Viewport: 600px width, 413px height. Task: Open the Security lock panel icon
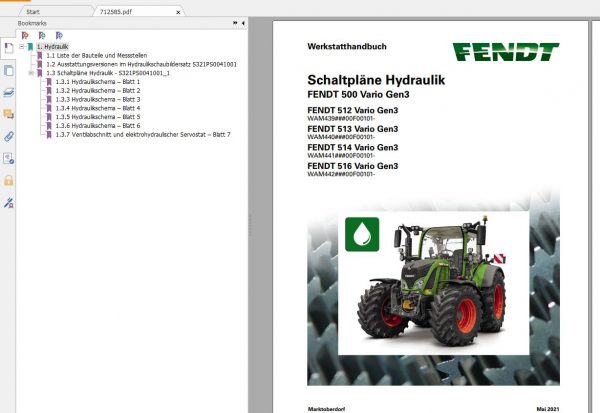click(x=8, y=180)
